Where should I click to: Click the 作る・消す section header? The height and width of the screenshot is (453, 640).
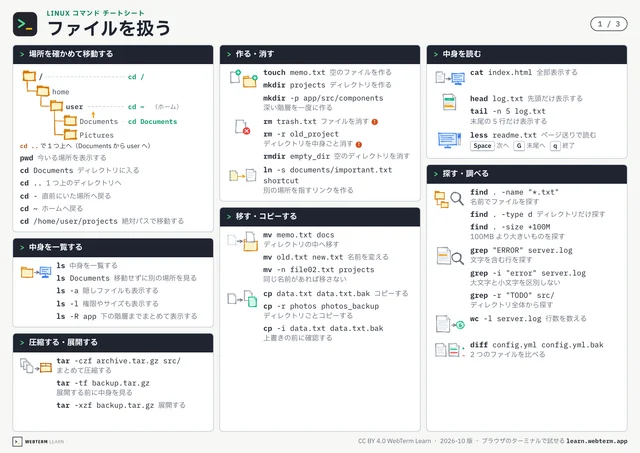[x=320, y=54]
